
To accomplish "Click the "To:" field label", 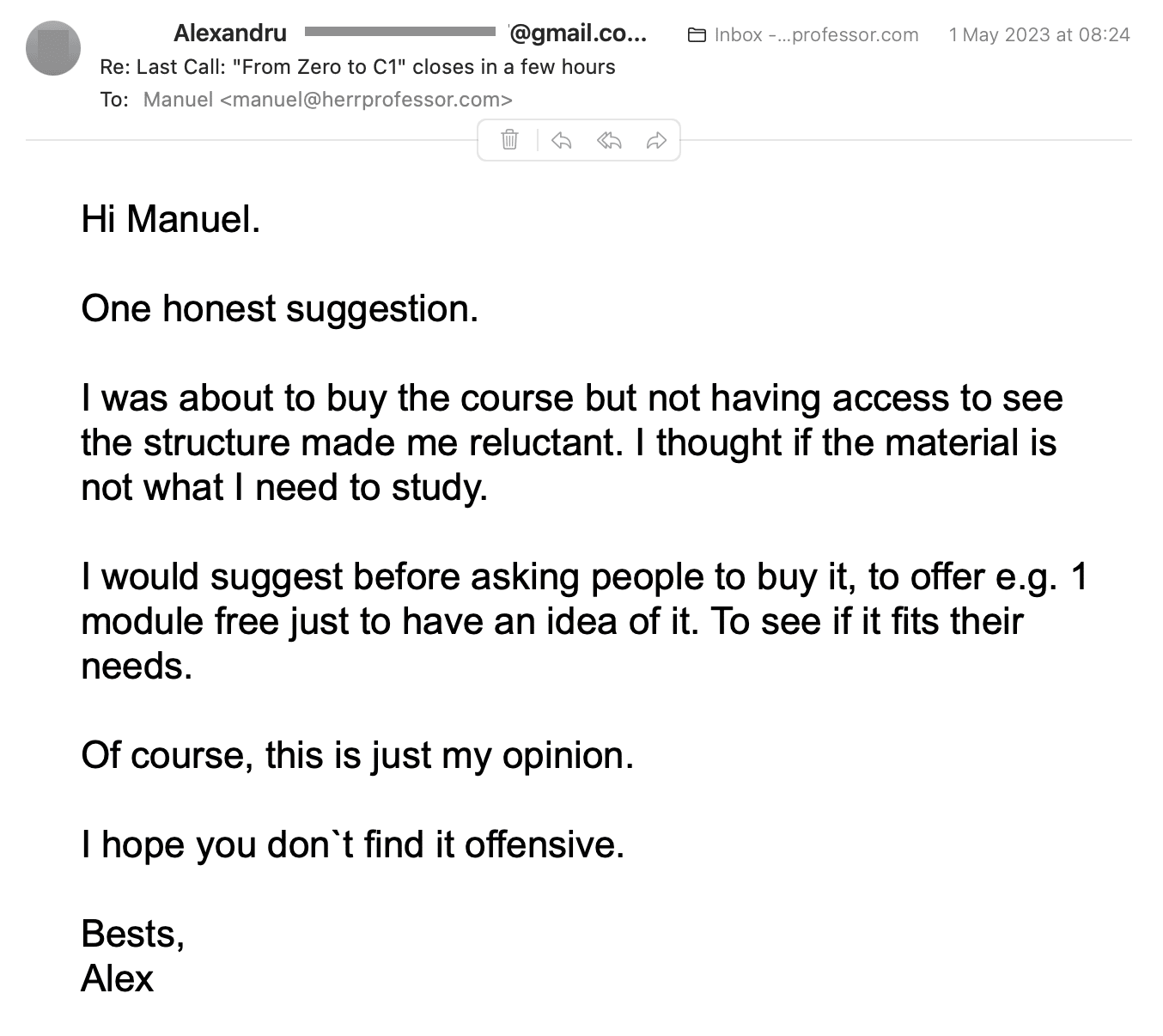I will click(114, 100).
